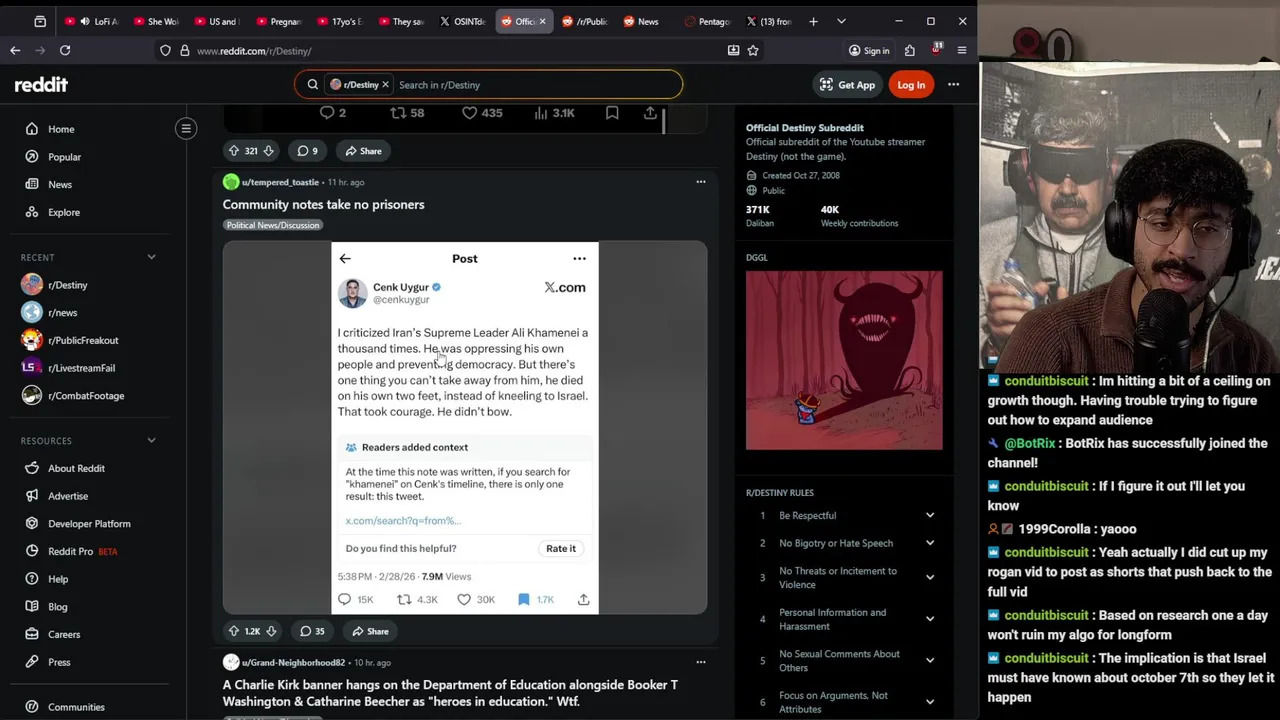This screenshot has height=720, width=1280.
Task: Click the Log In button
Action: [x=911, y=85]
